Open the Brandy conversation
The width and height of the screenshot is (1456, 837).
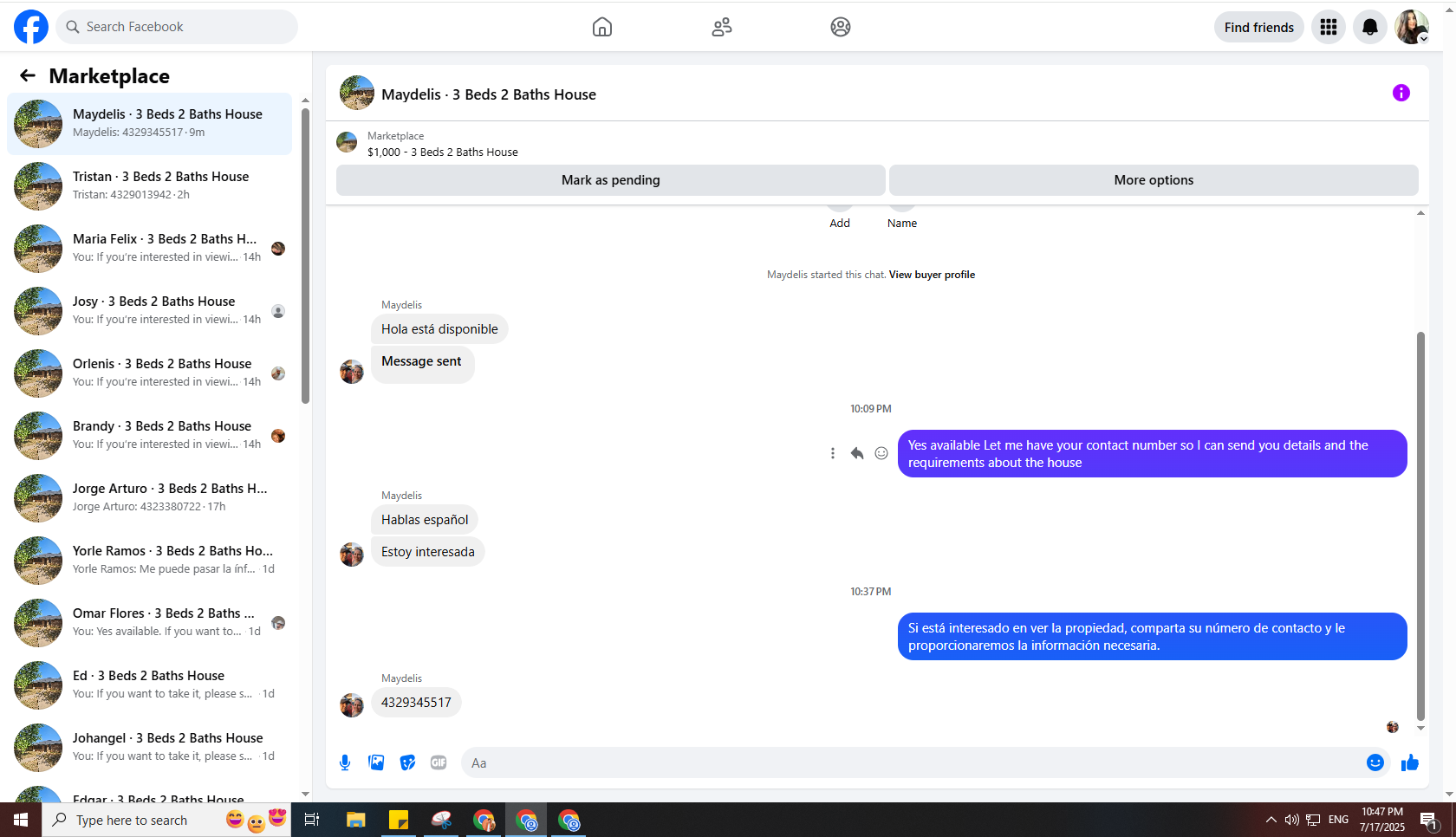[x=149, y=436]
